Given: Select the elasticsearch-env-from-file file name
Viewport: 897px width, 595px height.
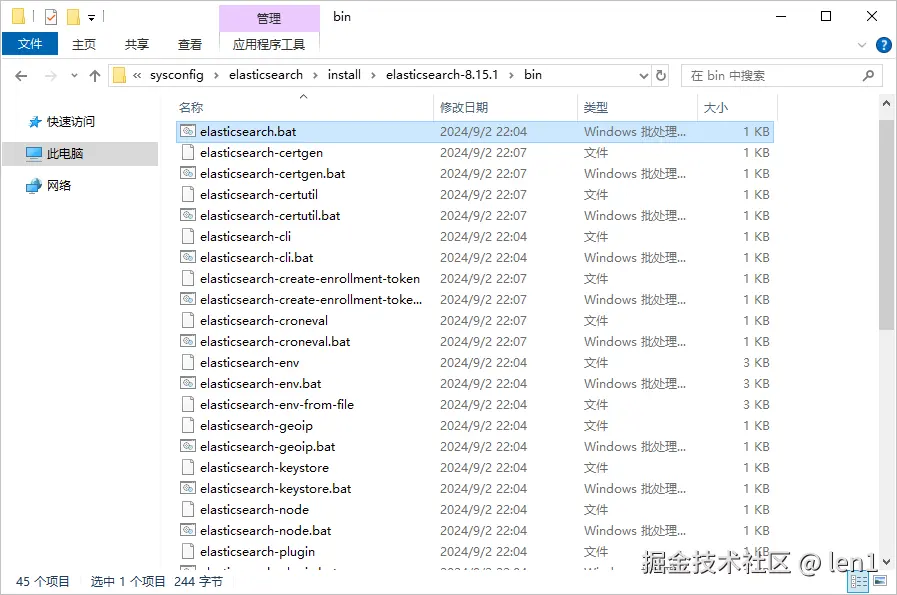Looking at the screenshot, I should tap(277, 404).
